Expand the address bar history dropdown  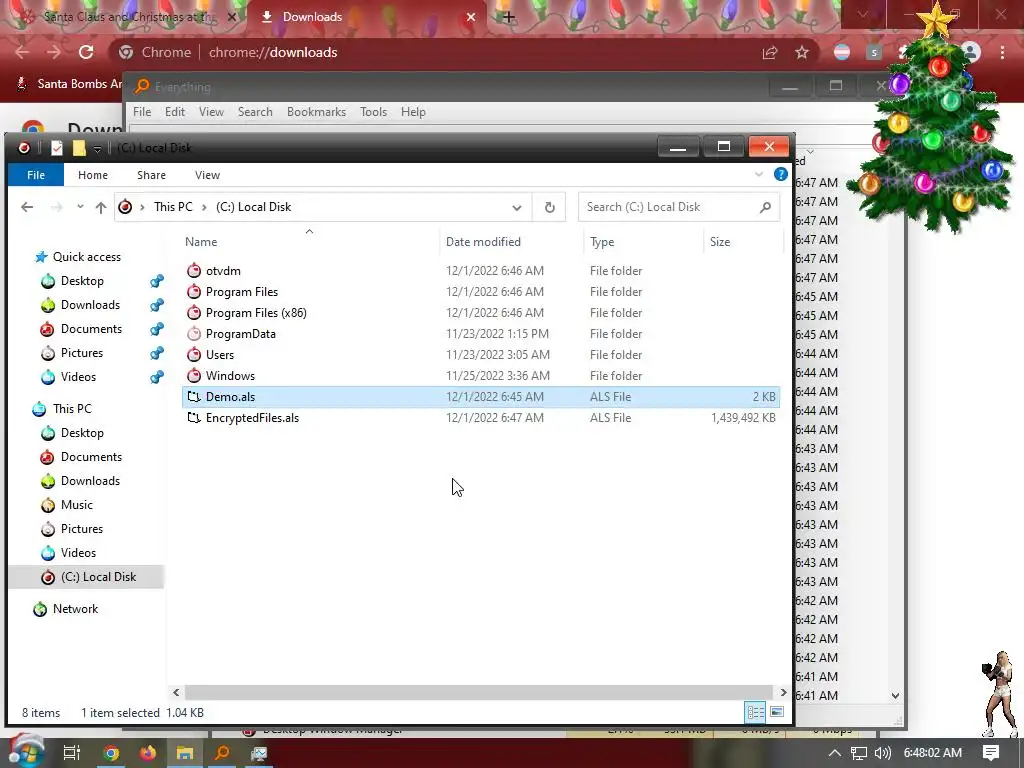517,208
